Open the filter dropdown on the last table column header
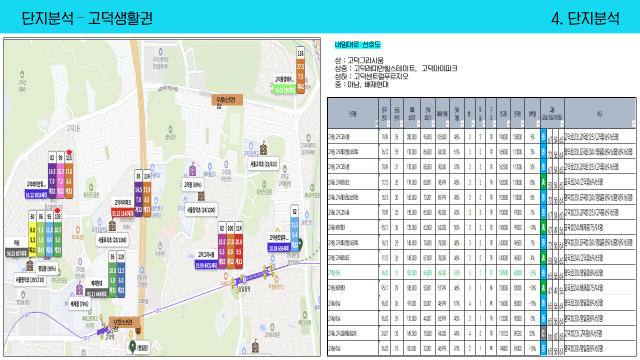The width and height of the screenshot is (640, 360). pyautogui.click(x=633, y=124)
